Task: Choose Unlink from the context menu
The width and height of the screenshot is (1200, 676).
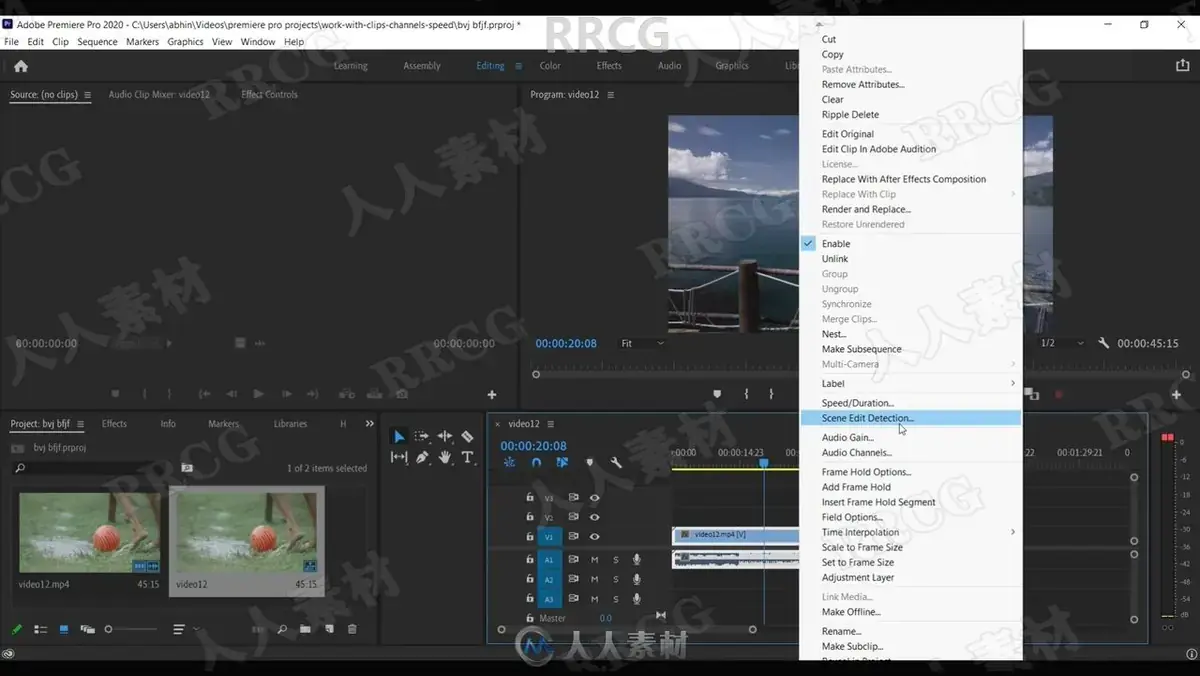Action: [x=911, y=259]
